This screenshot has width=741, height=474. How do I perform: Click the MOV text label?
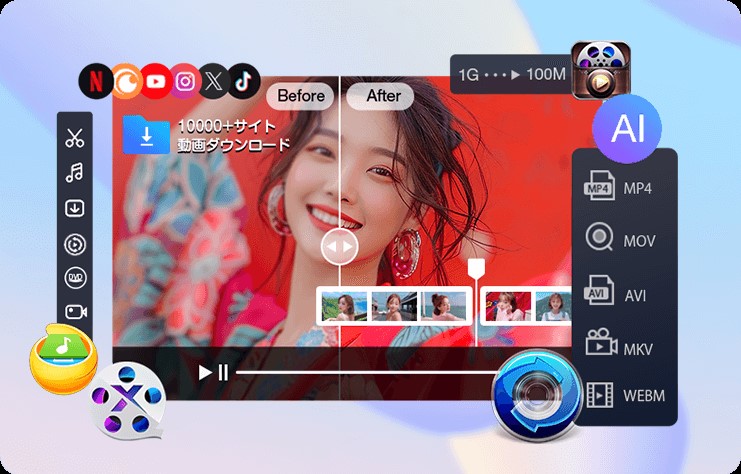(639, 241)
